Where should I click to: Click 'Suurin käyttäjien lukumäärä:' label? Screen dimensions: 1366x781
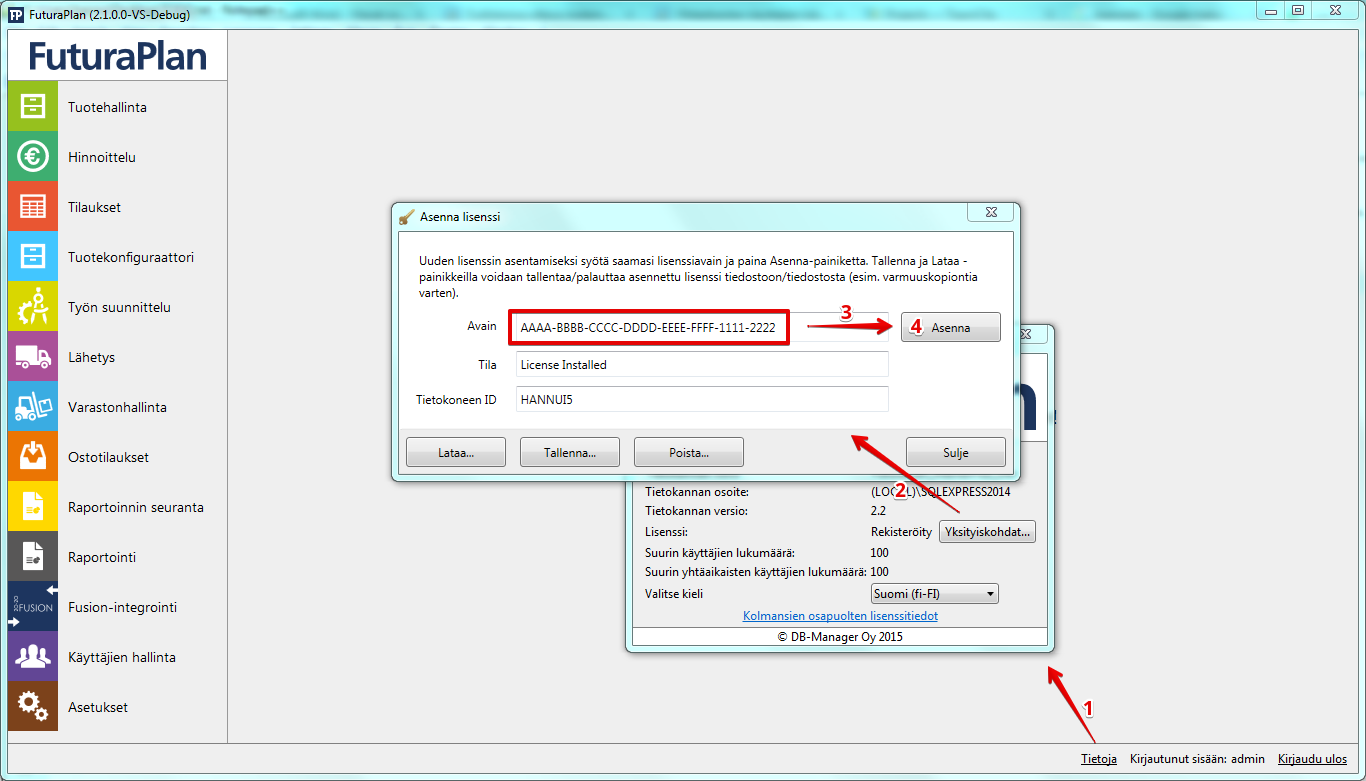click(720, 552)
